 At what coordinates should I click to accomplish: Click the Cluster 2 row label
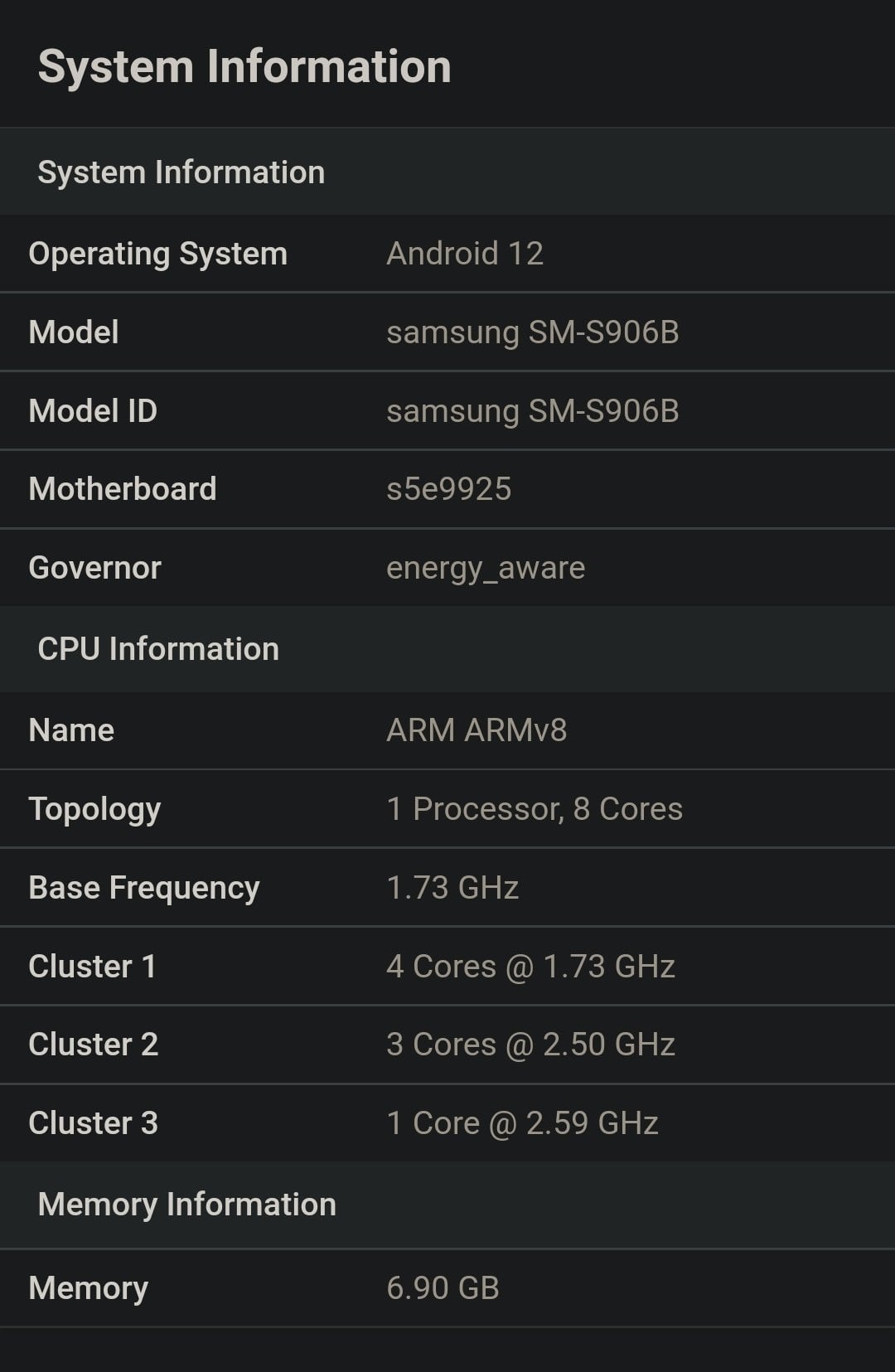coord(93,1045)
